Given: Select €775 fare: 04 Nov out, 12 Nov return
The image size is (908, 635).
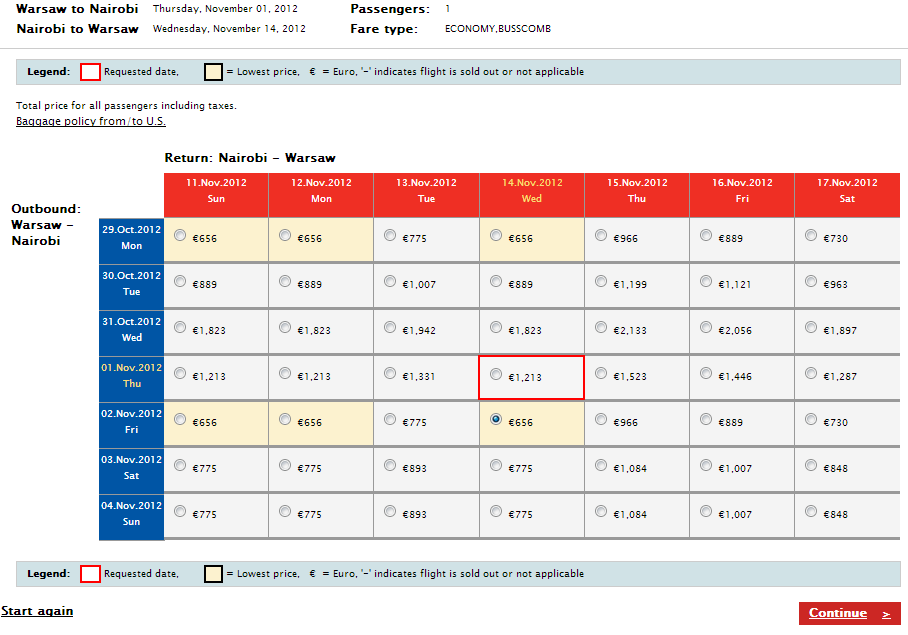Looking at the screenshot, I should click(x=285, y=511).
